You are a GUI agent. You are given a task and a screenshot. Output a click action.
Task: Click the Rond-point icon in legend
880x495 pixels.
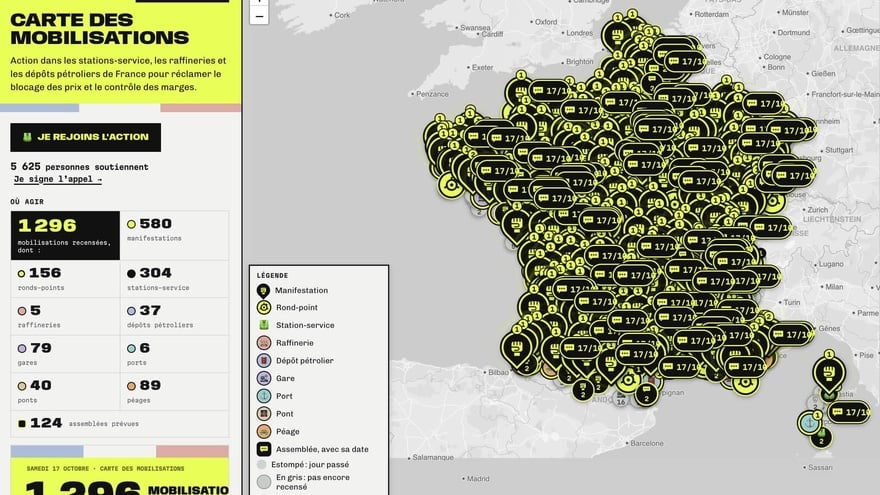[x=264, y=308]
